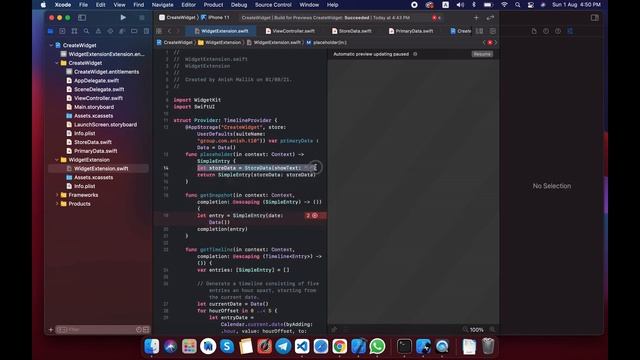Open the Breakpoint navigator icon
The width and height of the screenshot is (640, 360).
(134, 31)
